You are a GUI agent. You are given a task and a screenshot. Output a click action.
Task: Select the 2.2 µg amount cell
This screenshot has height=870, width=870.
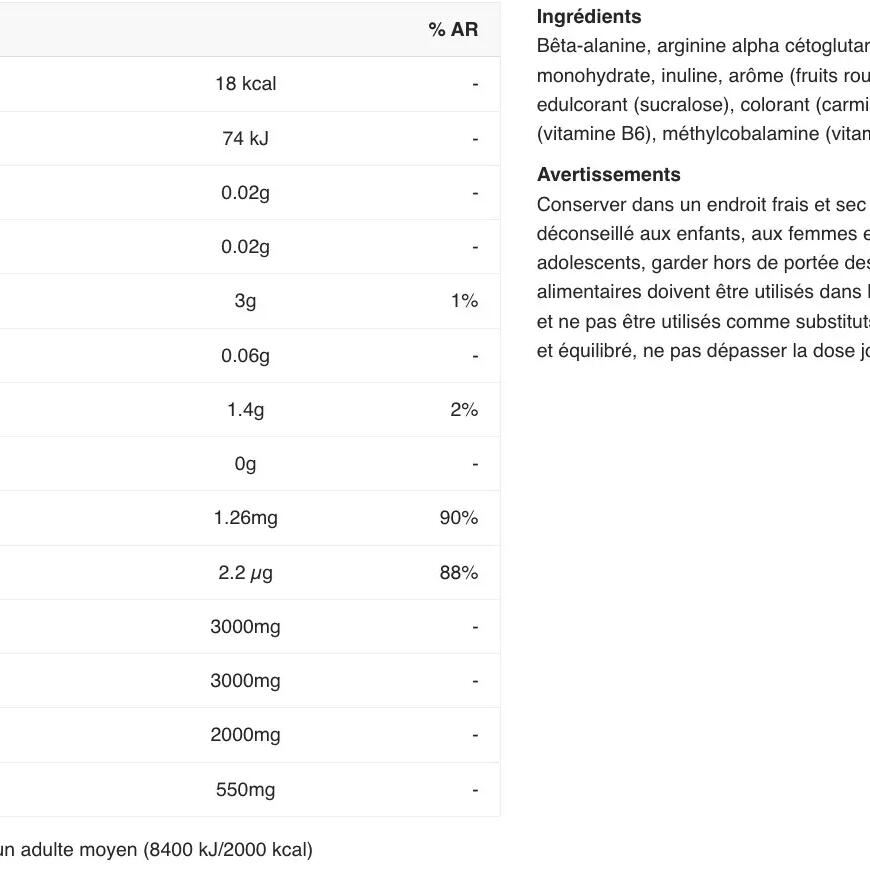point(245,573)
